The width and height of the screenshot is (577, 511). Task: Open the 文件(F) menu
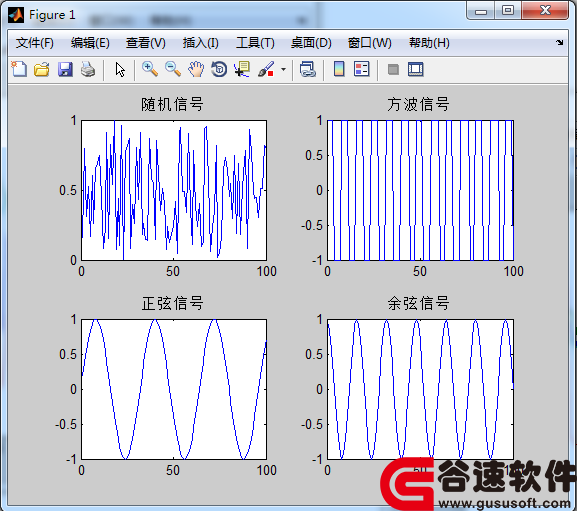pos(35,43)
